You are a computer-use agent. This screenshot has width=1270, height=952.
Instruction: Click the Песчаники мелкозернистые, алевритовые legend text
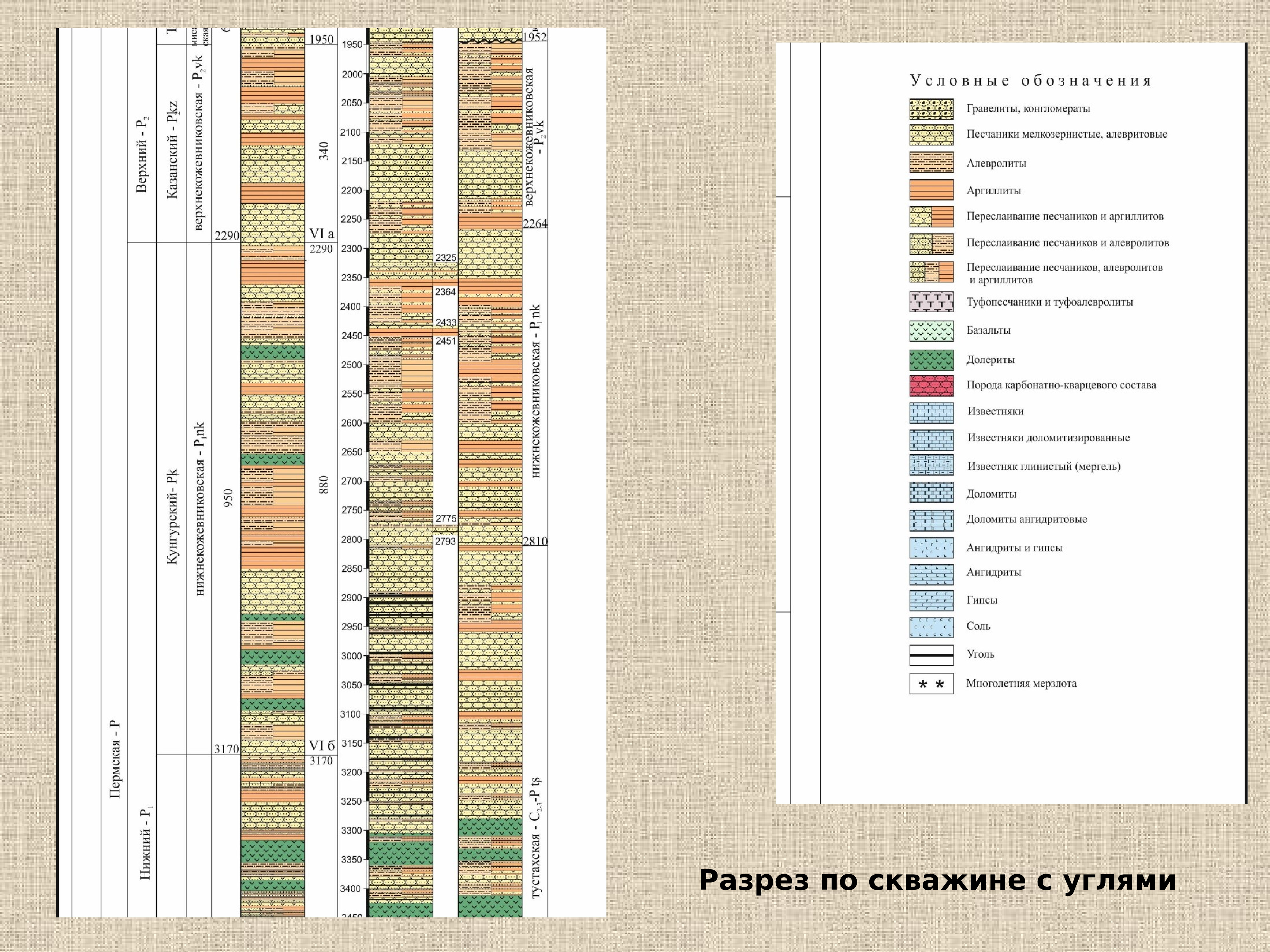click(1067, 135)
